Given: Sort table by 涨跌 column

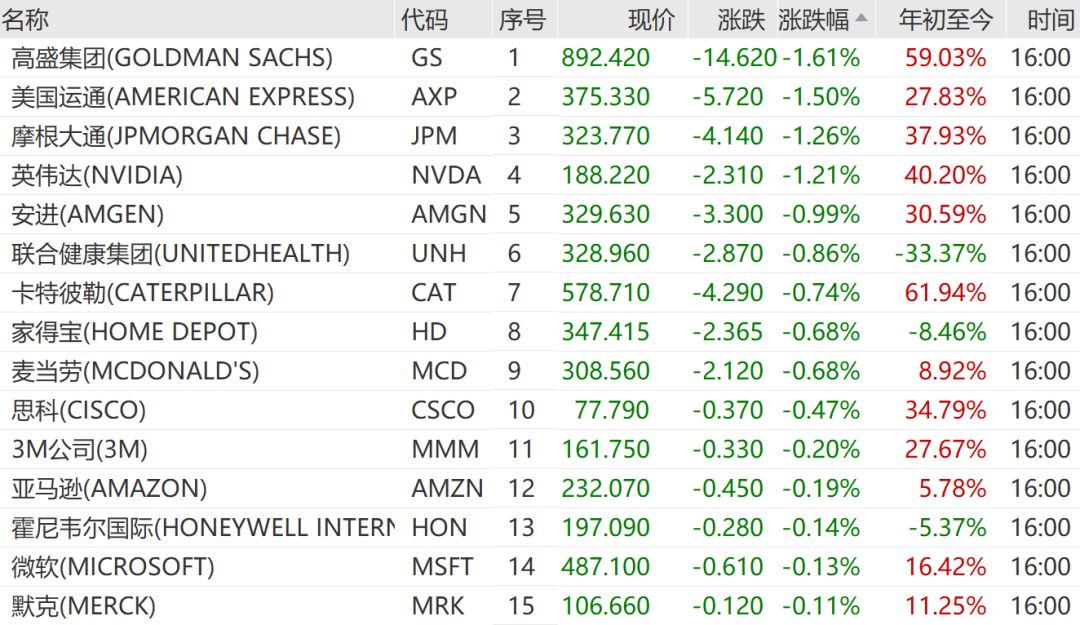Looking at the screenshot, I should tap(740, 19).
